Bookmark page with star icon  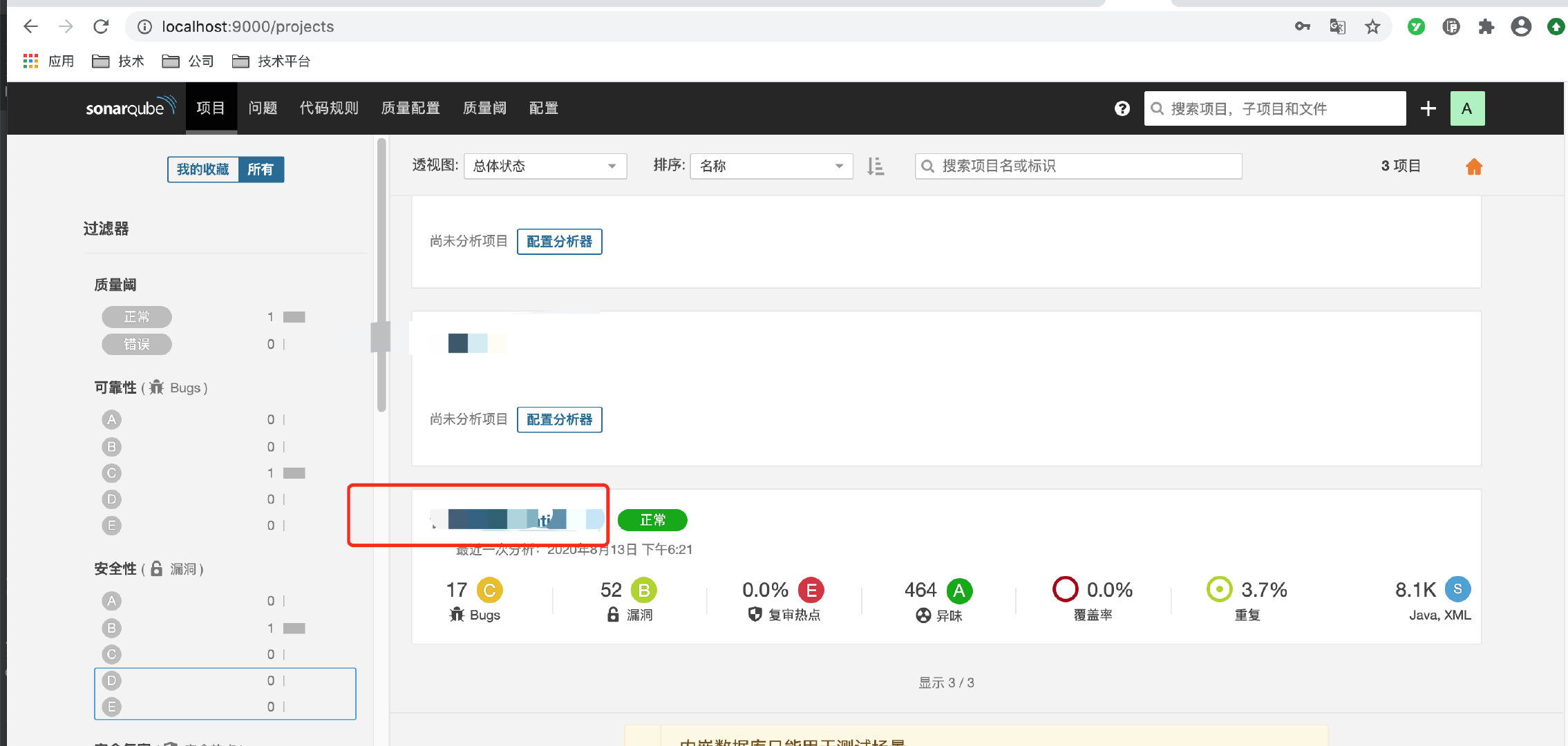click(x=1372, y=27)
